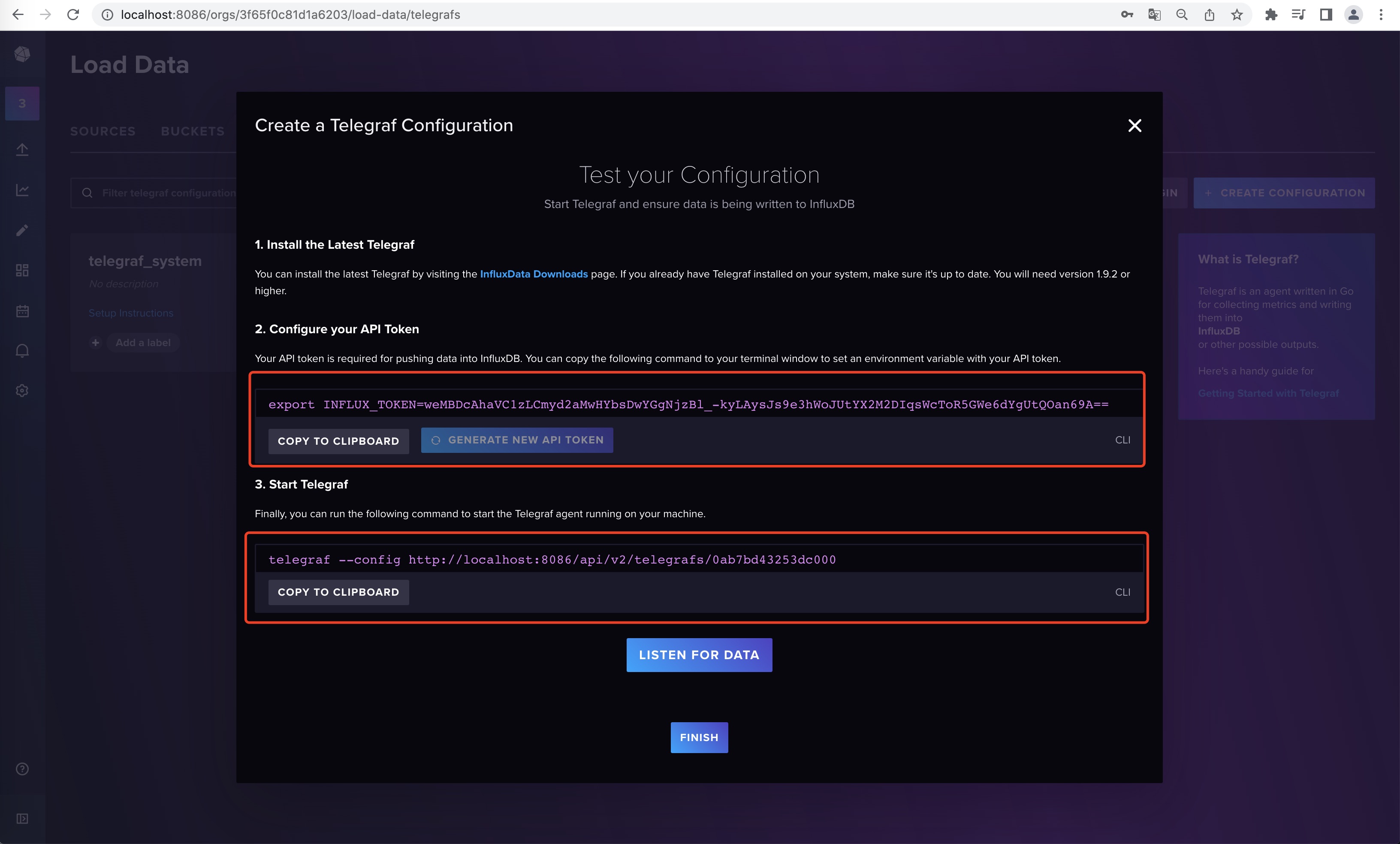Select the telegraf --config URL text
The height and width of the screenshot is (844, 1400).
click(552, 559)
